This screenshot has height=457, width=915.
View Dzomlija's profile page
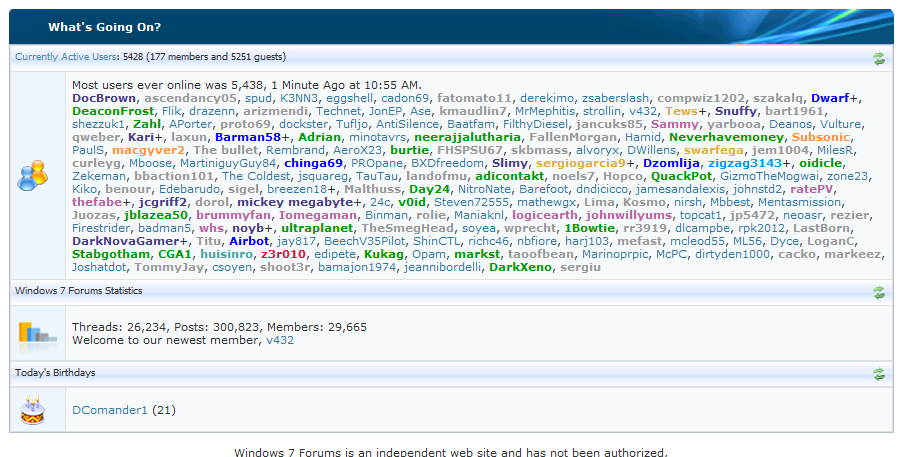point(672,163)
